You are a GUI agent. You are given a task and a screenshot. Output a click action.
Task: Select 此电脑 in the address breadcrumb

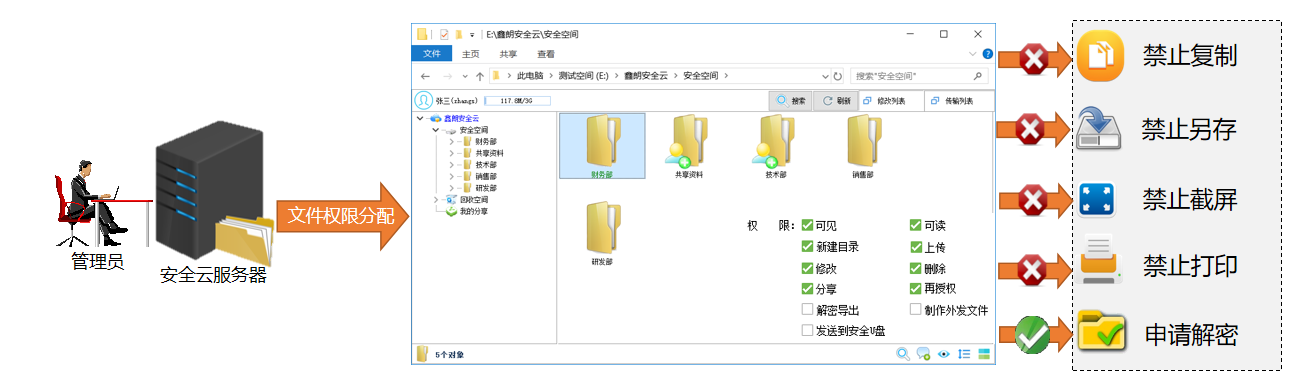(x=531, y=76)
